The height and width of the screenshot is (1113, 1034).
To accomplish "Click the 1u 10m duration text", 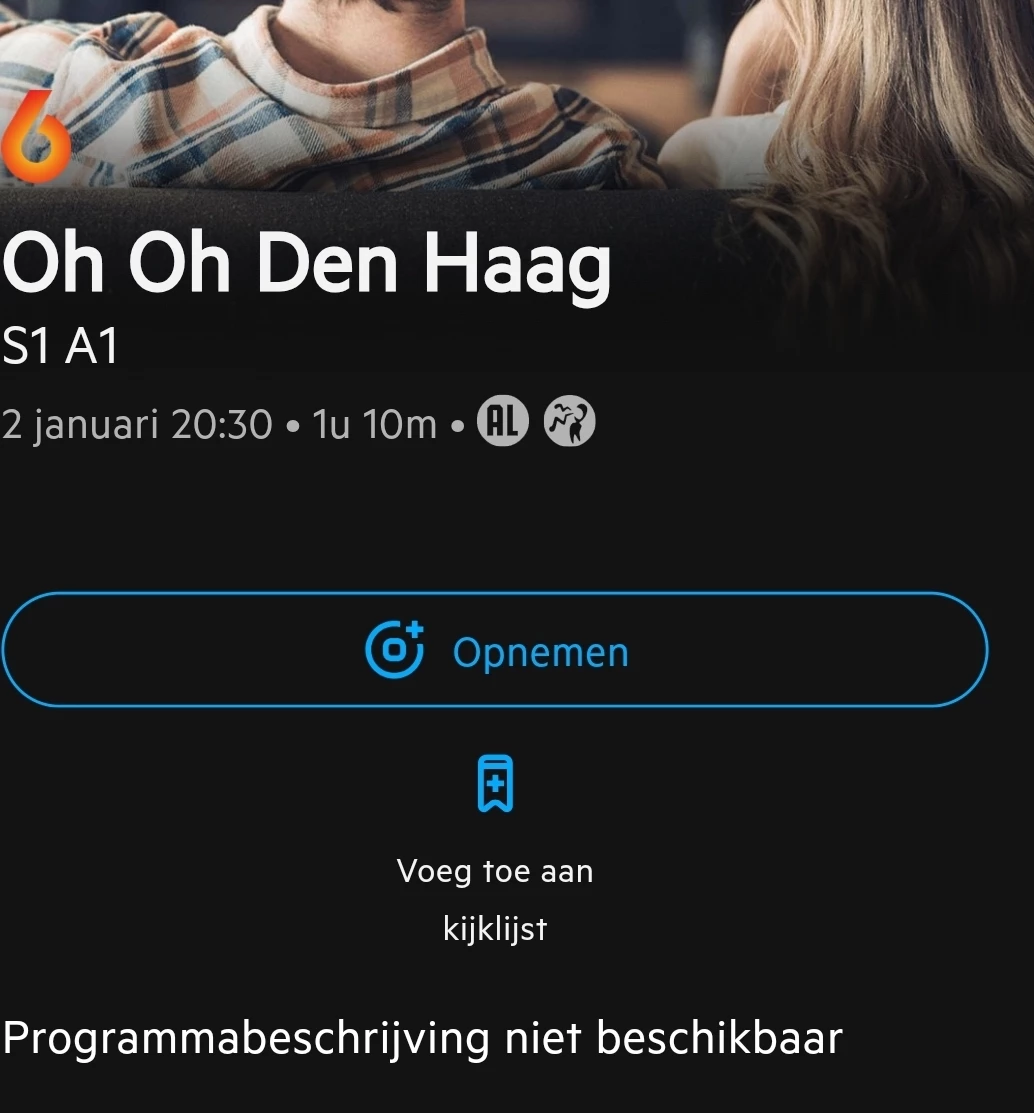I will tap(374, 425).
